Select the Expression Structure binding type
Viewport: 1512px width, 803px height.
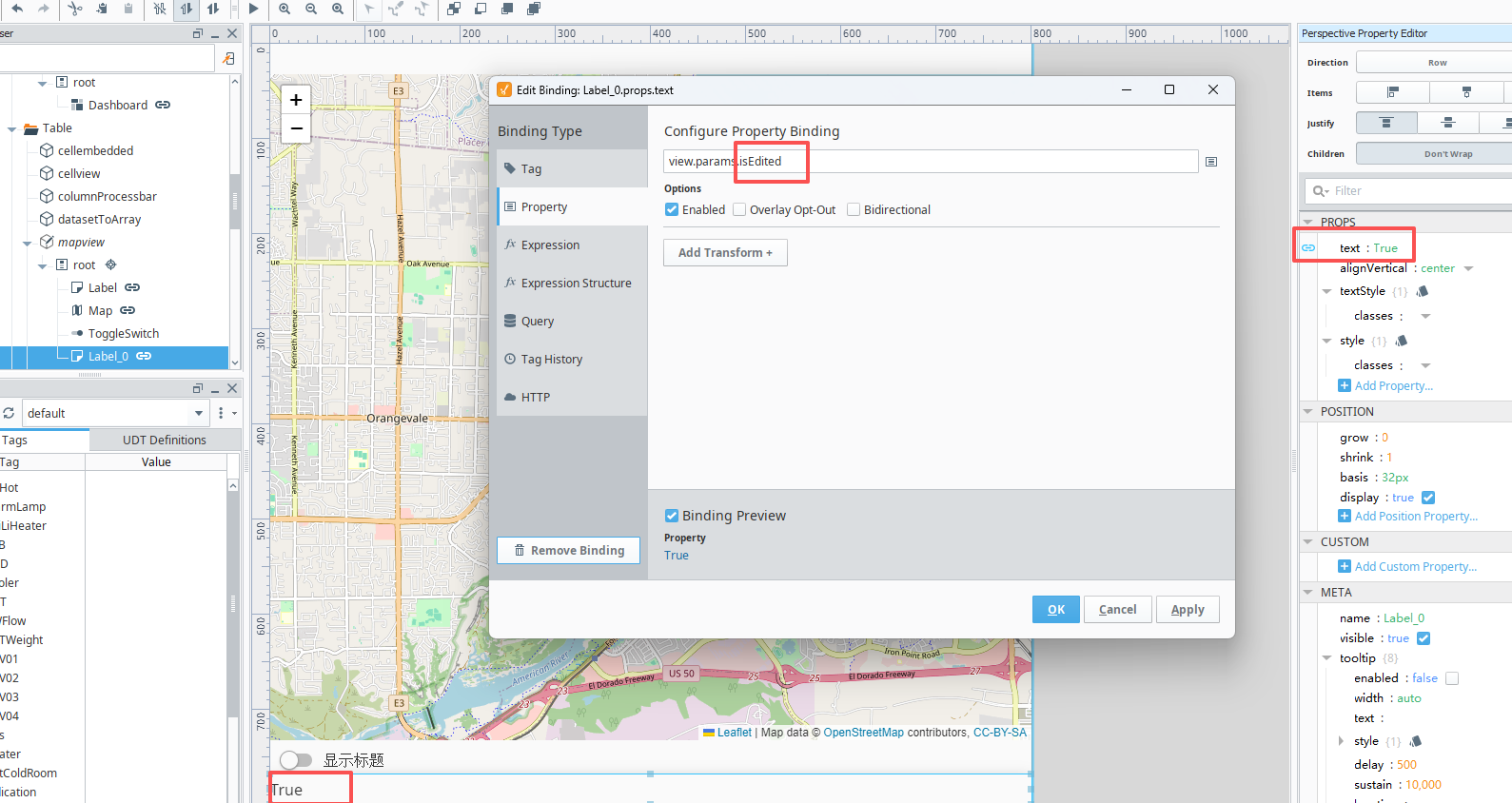click(x=572, y=283)
